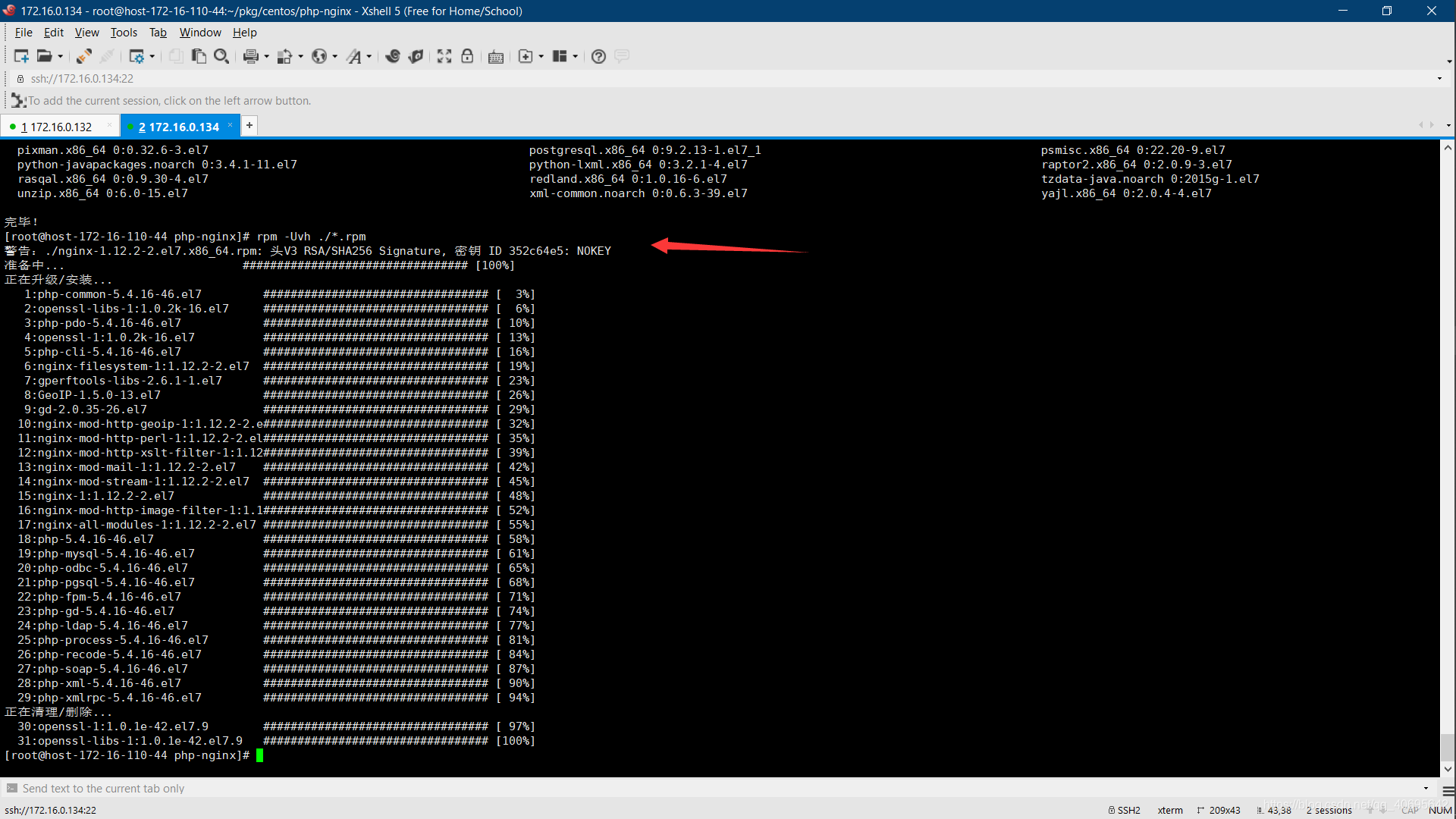Click the compose bar icon at left
This screenshot has height=819, width=1456.
[x=11, y=789]
